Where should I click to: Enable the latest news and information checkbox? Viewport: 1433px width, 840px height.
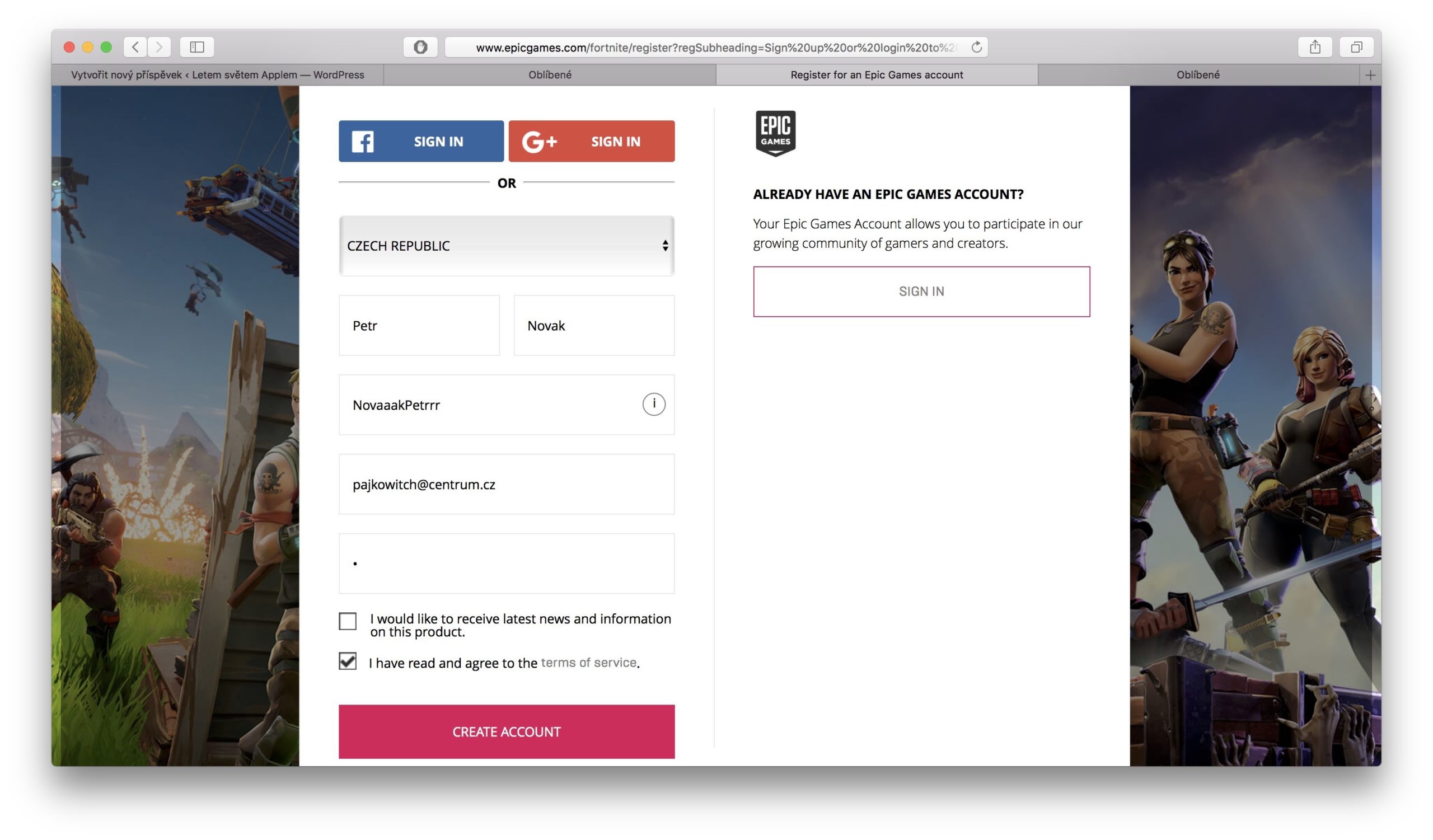tap(348, 621)
